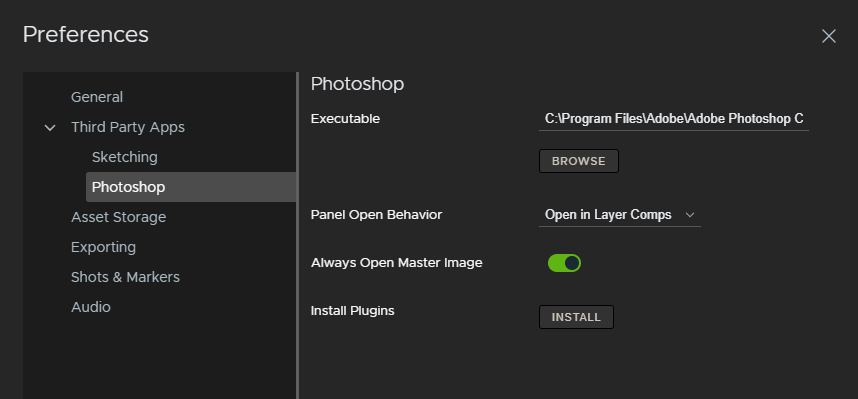Click the Always Open Master Image label
The width and height of the screenshot is (858, 399).
397,263
